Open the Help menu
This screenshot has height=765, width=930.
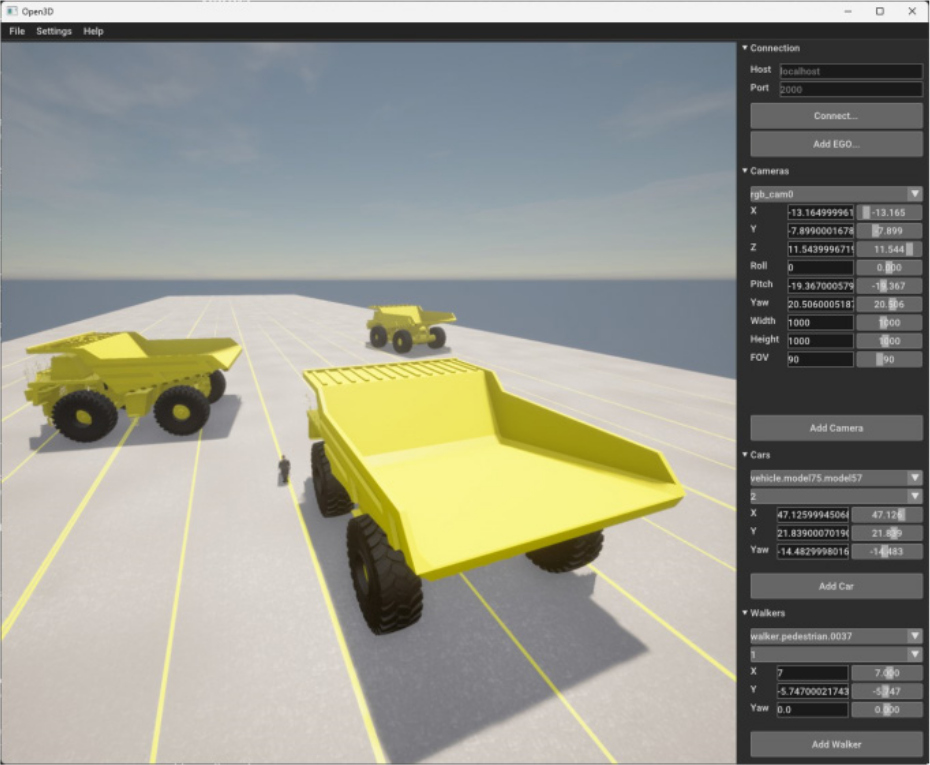click(93, 31)
